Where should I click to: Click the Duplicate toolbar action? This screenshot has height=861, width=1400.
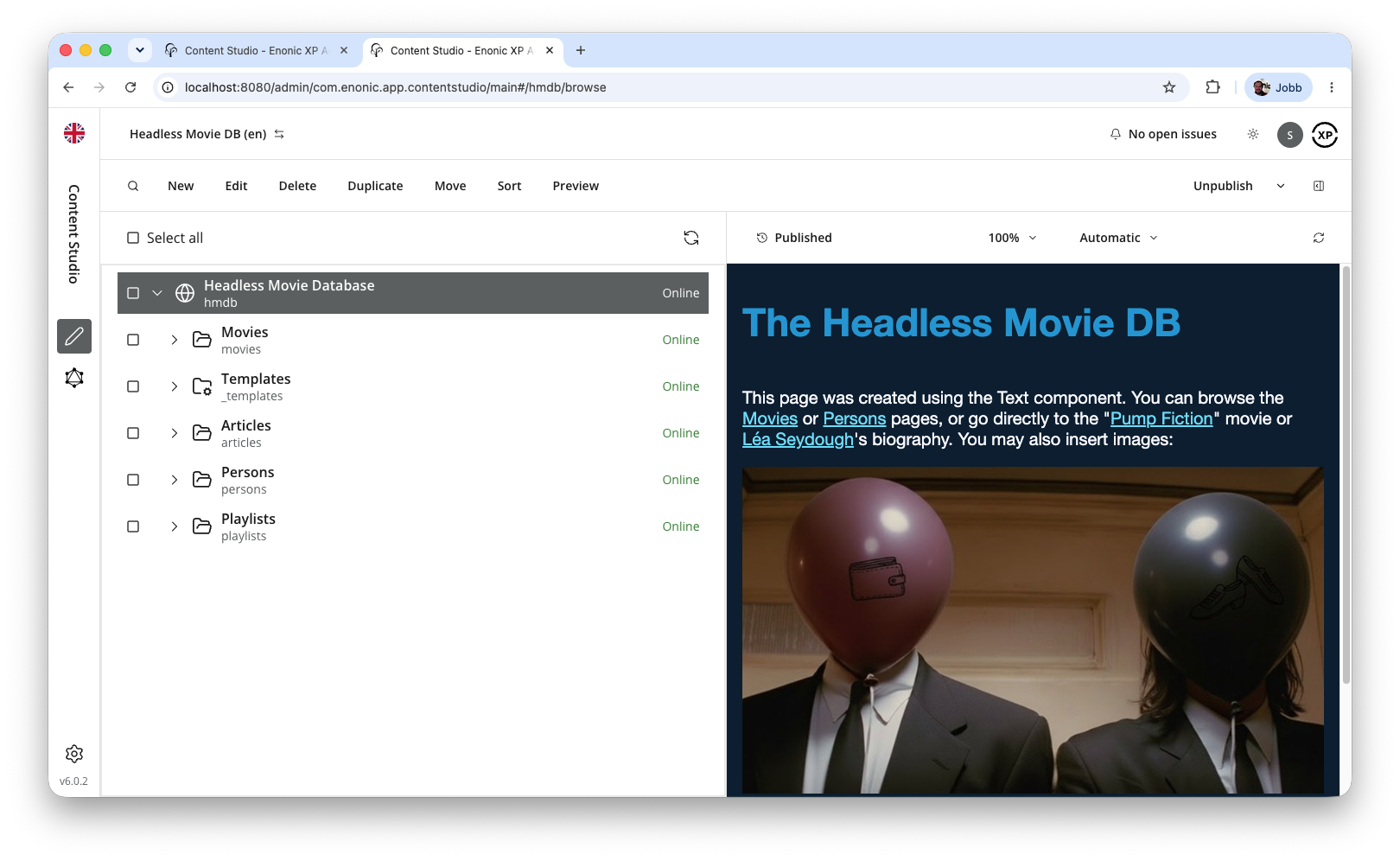tap(375, 186)
